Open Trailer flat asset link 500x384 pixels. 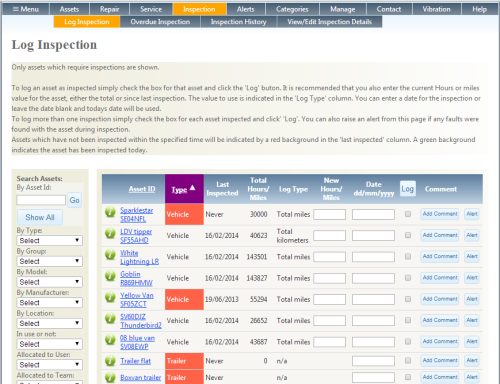click(x=135, y=361)
